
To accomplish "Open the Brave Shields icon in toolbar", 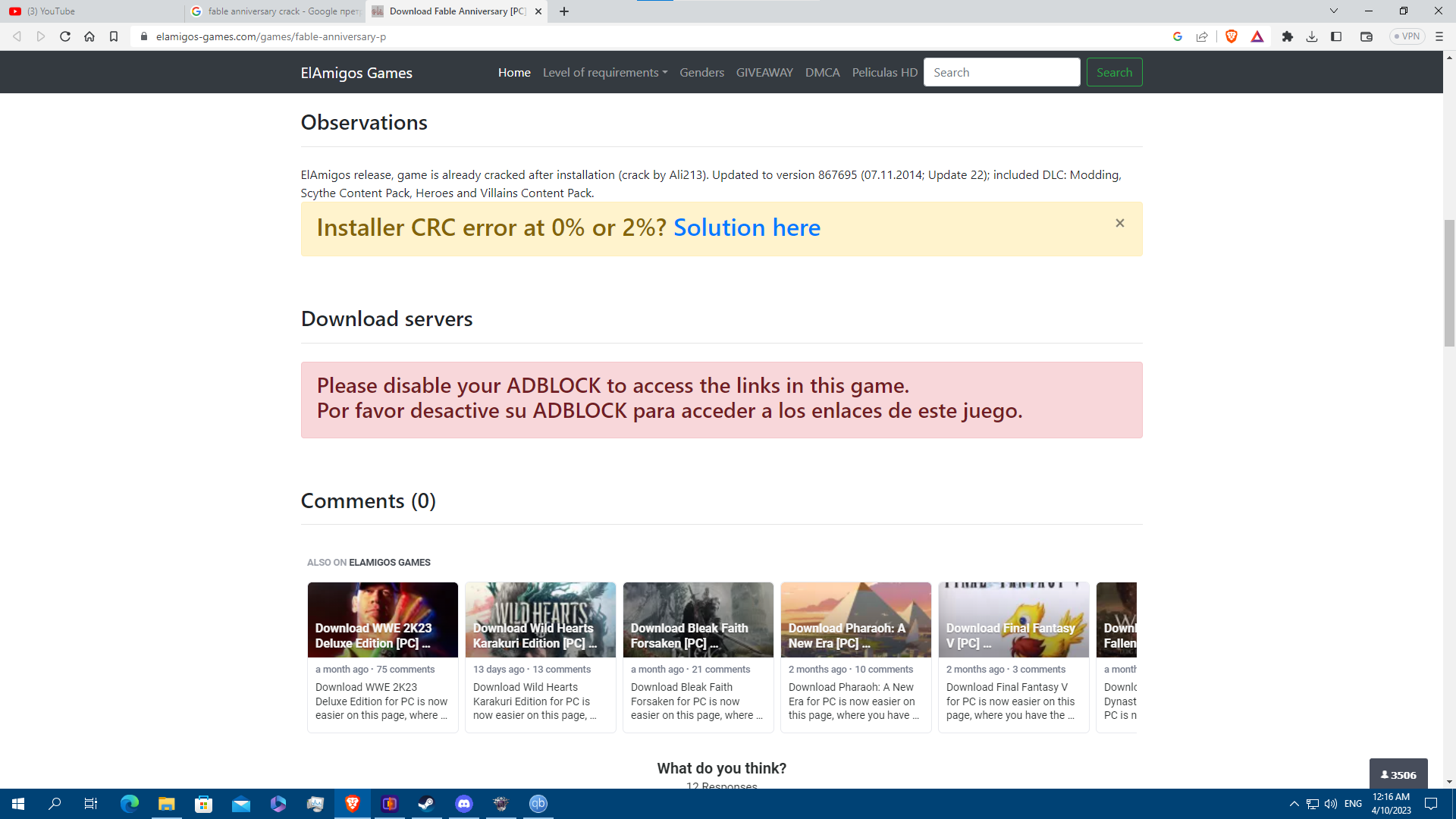I will [x=1231, y=36].
